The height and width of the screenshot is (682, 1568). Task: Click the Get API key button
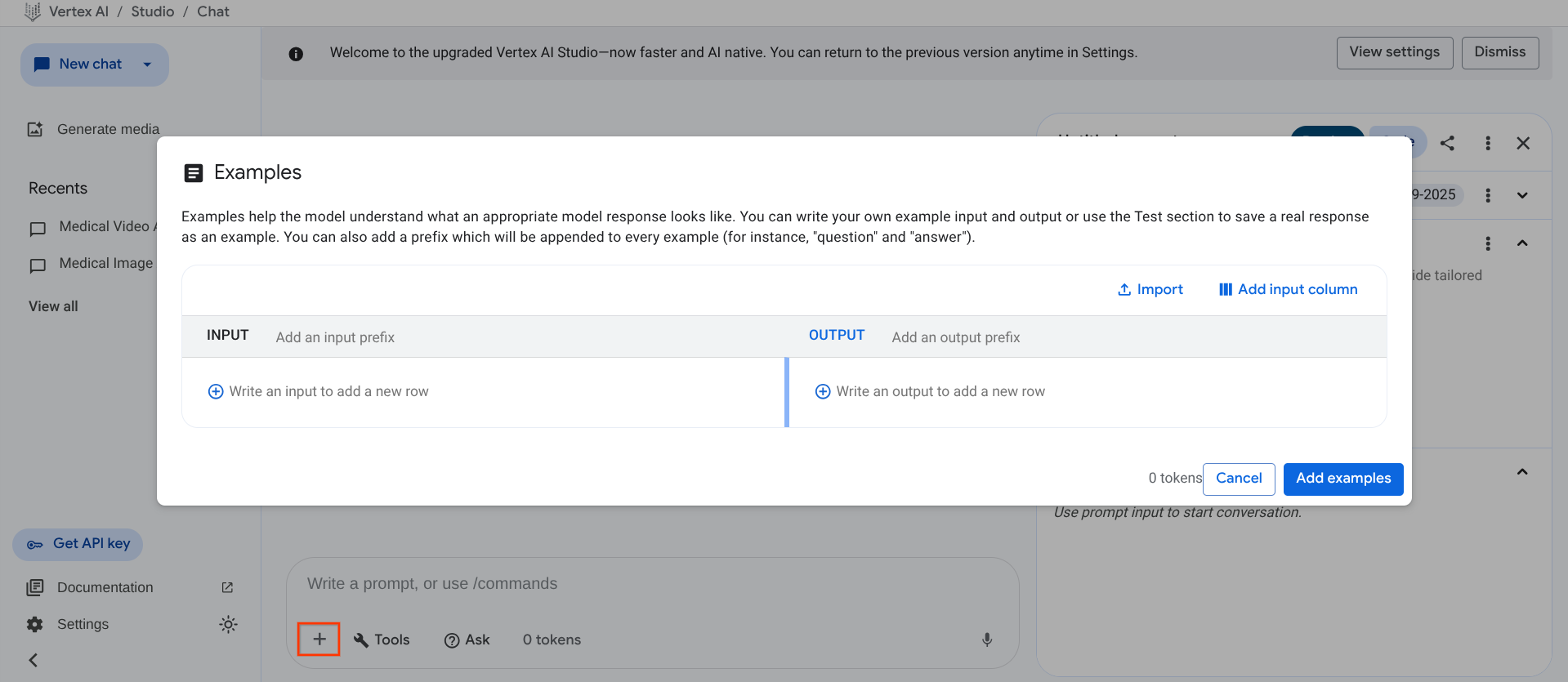(78, 544)
